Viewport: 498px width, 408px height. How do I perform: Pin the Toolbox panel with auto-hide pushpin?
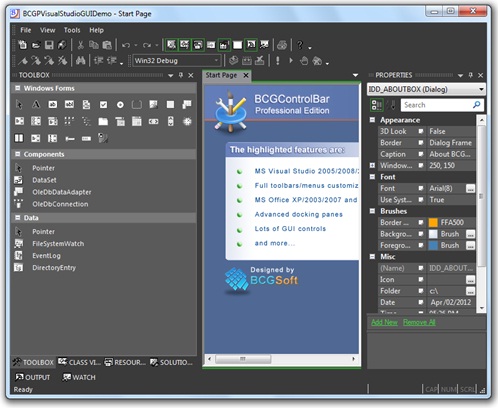181,75
